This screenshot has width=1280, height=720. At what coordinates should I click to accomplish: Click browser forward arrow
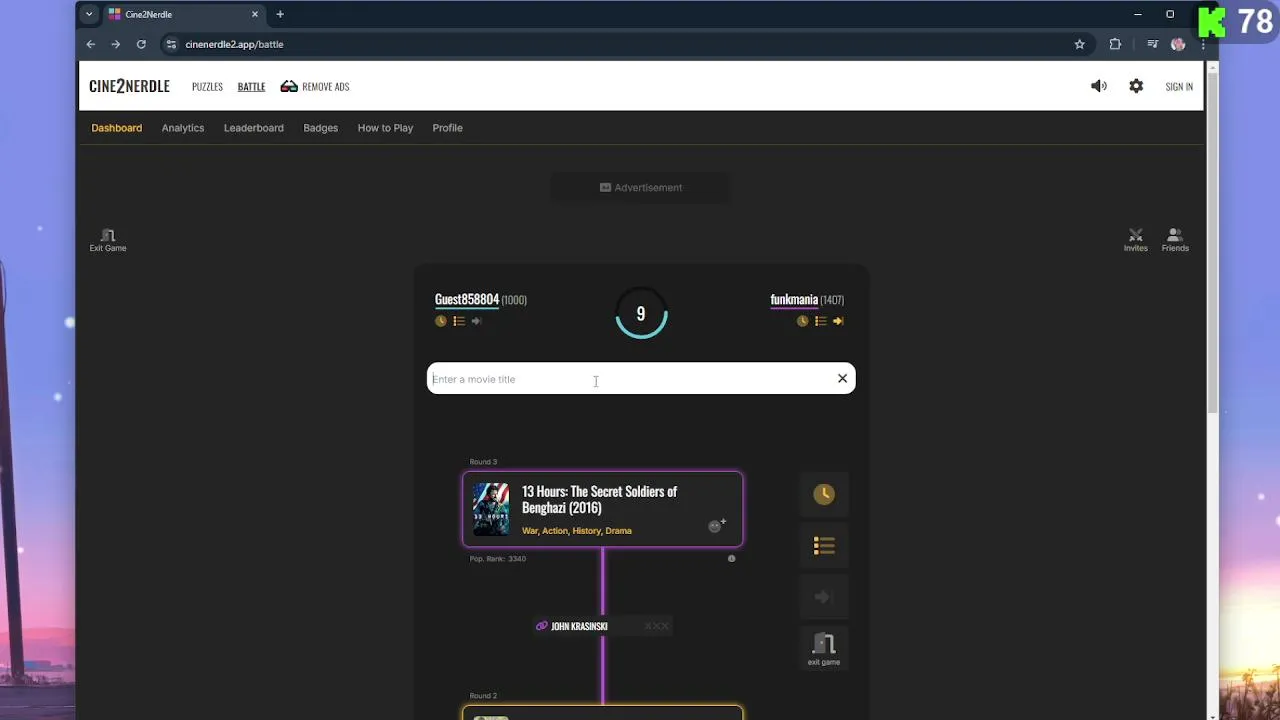[116, 44]
